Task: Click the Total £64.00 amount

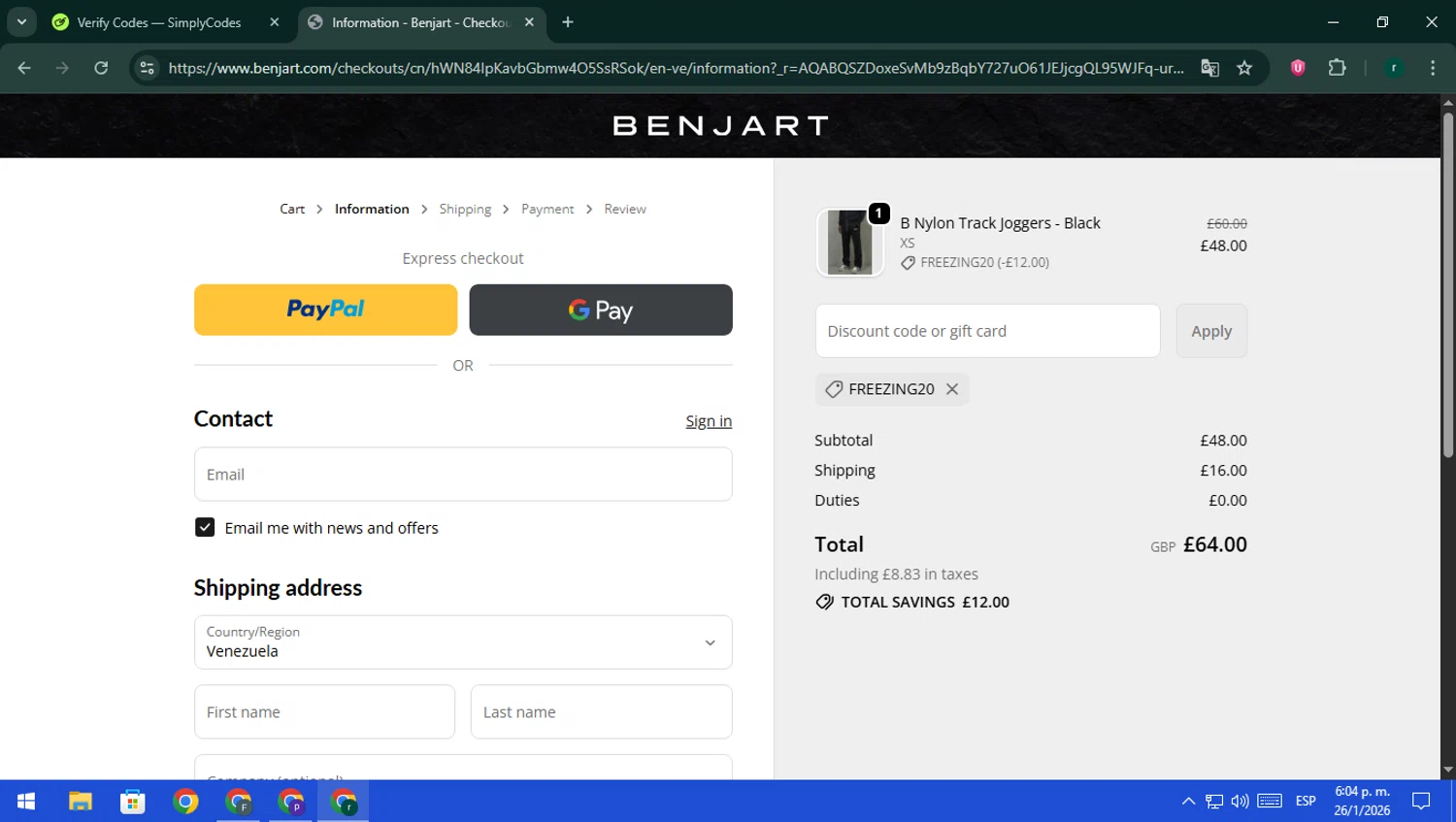Action: 1215,544
